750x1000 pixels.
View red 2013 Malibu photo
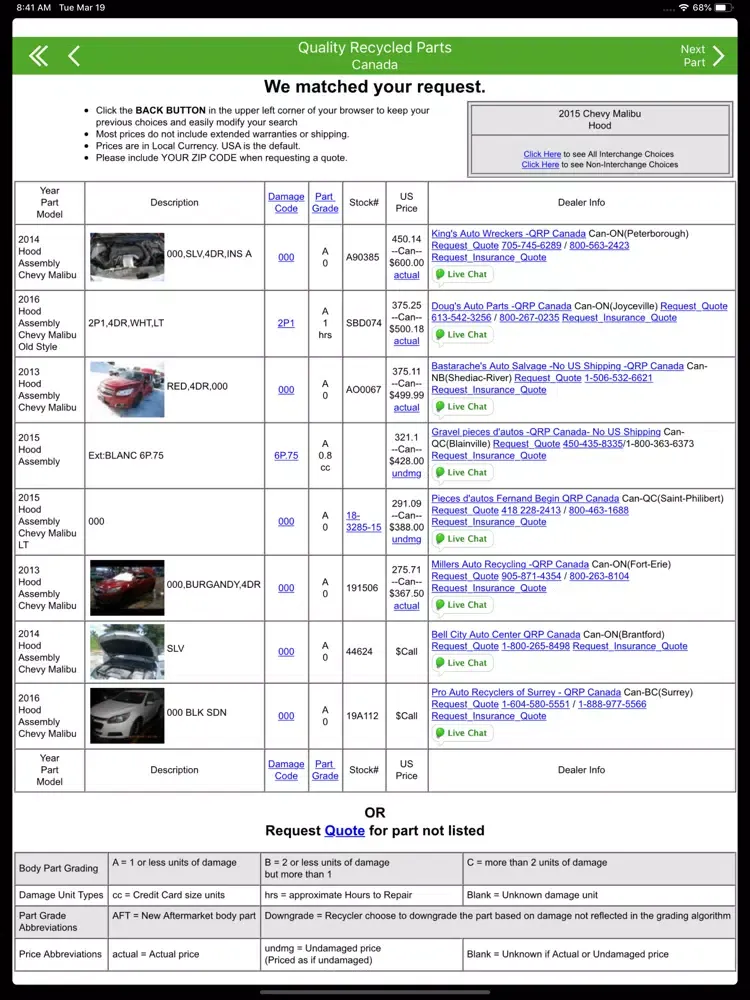click(127, 390)
